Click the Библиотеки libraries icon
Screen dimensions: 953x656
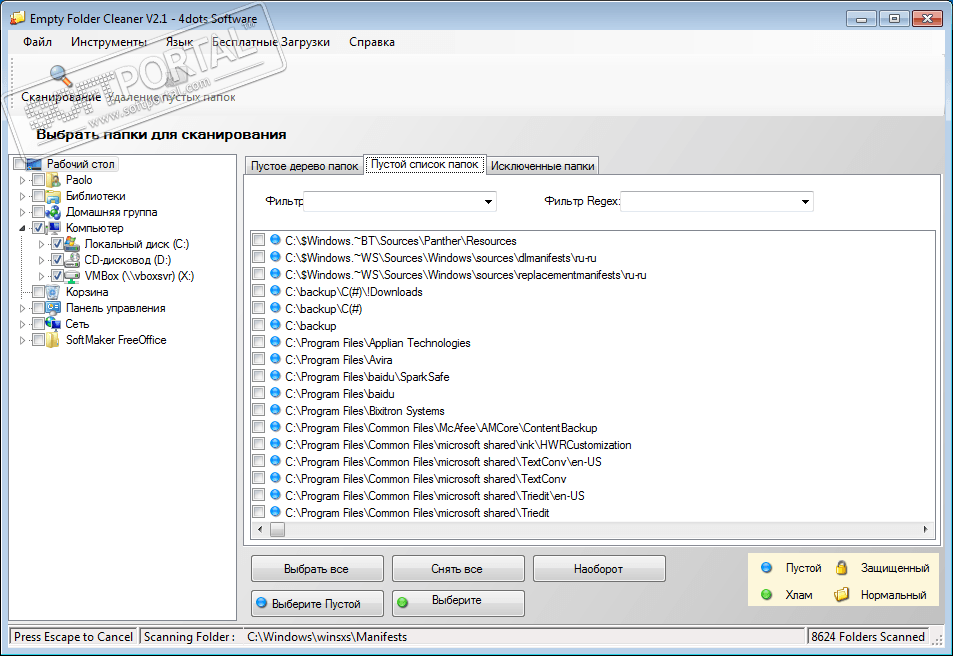point(54,196)
